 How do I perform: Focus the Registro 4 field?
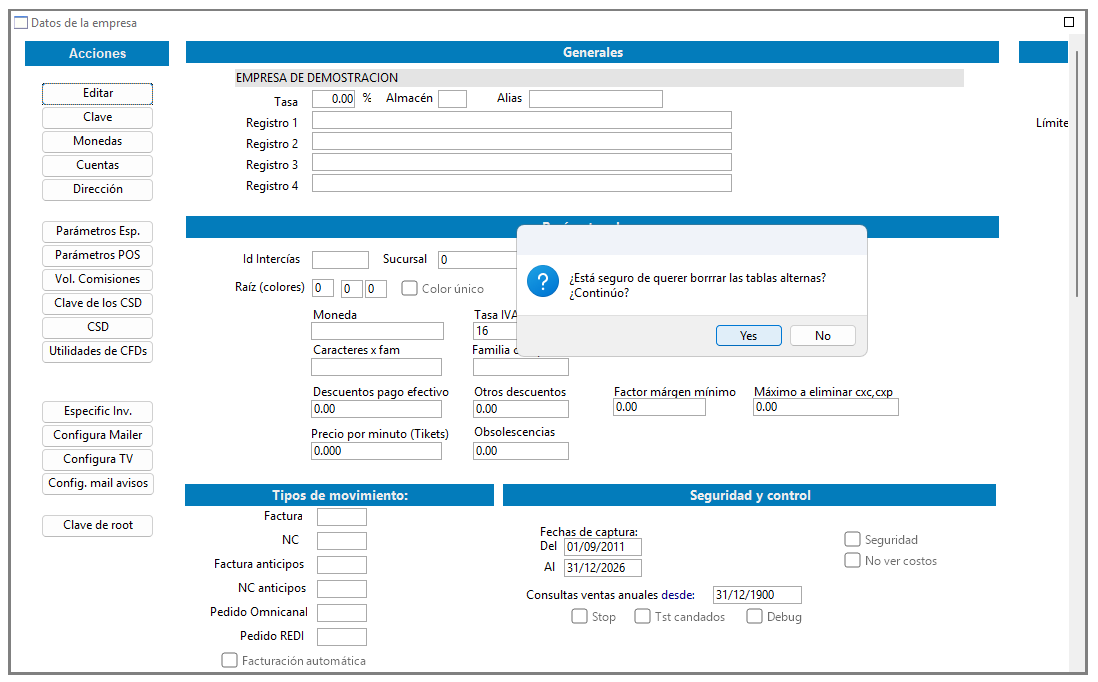click(522, 183)
